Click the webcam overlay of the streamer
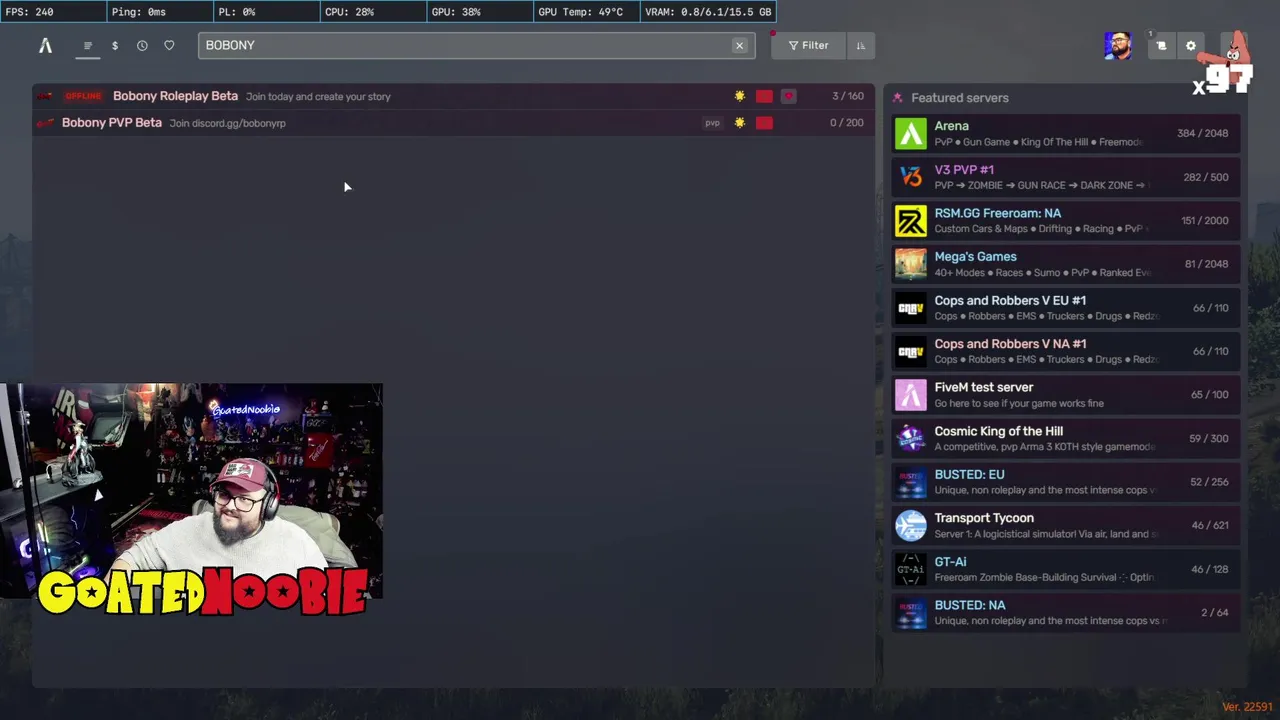Viewport: 1280px width, 720px height. (191, 490)
